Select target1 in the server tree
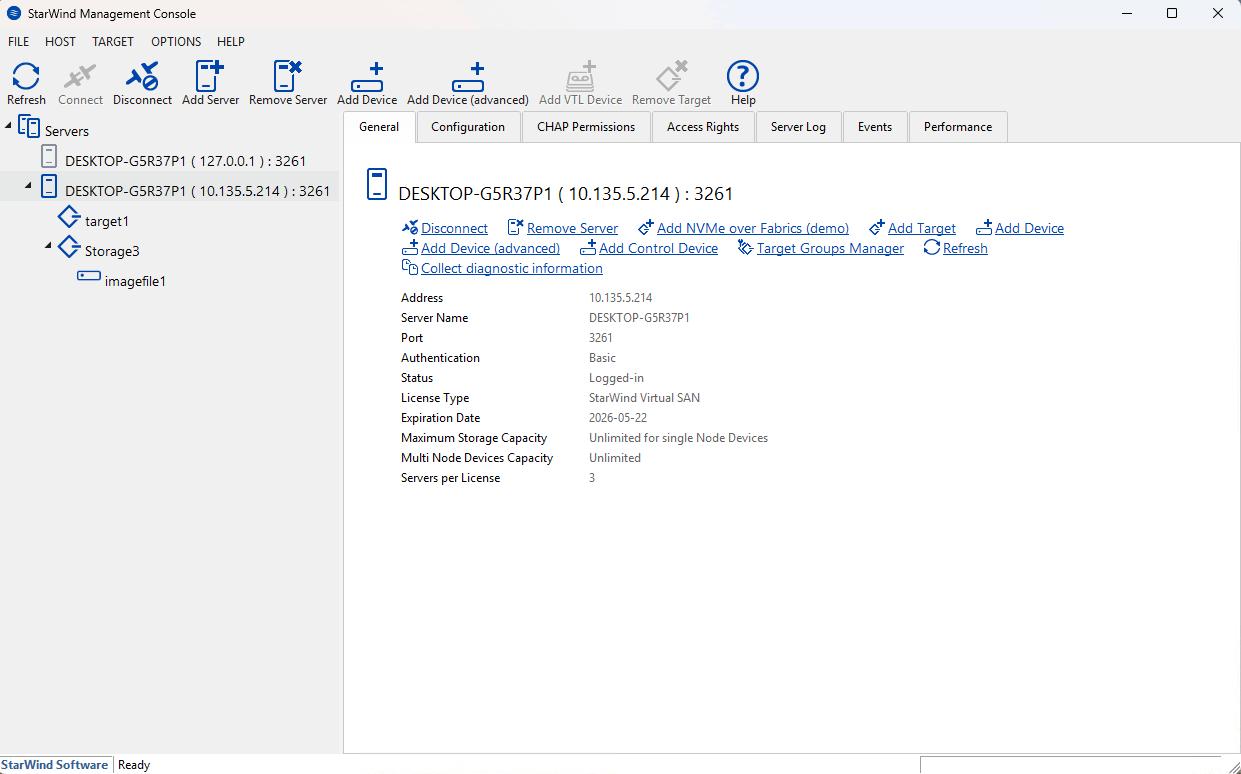1241x774 pixels. tap(107, 221)
